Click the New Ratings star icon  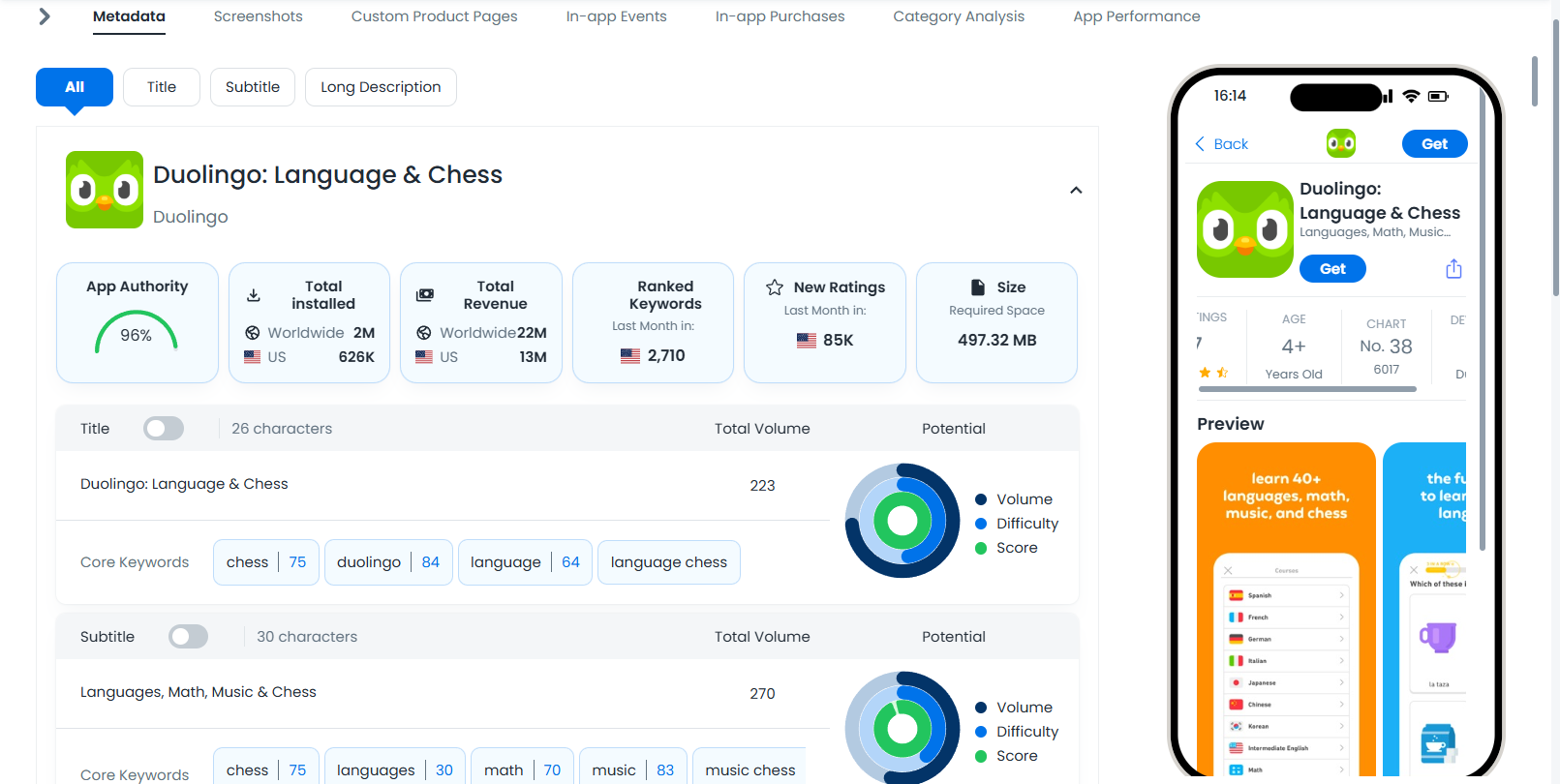[x=775, y=287]
